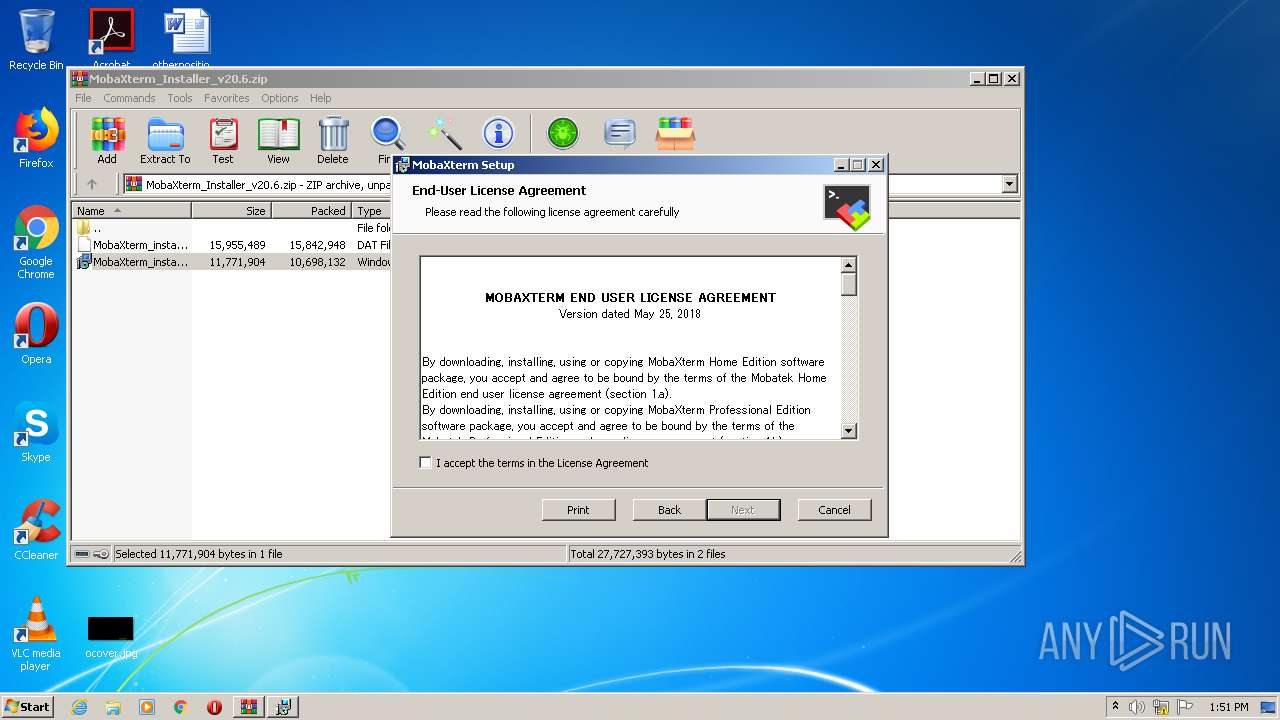
Task: Click the Delete trash icon in WinRAR
Action: [333, 140]
